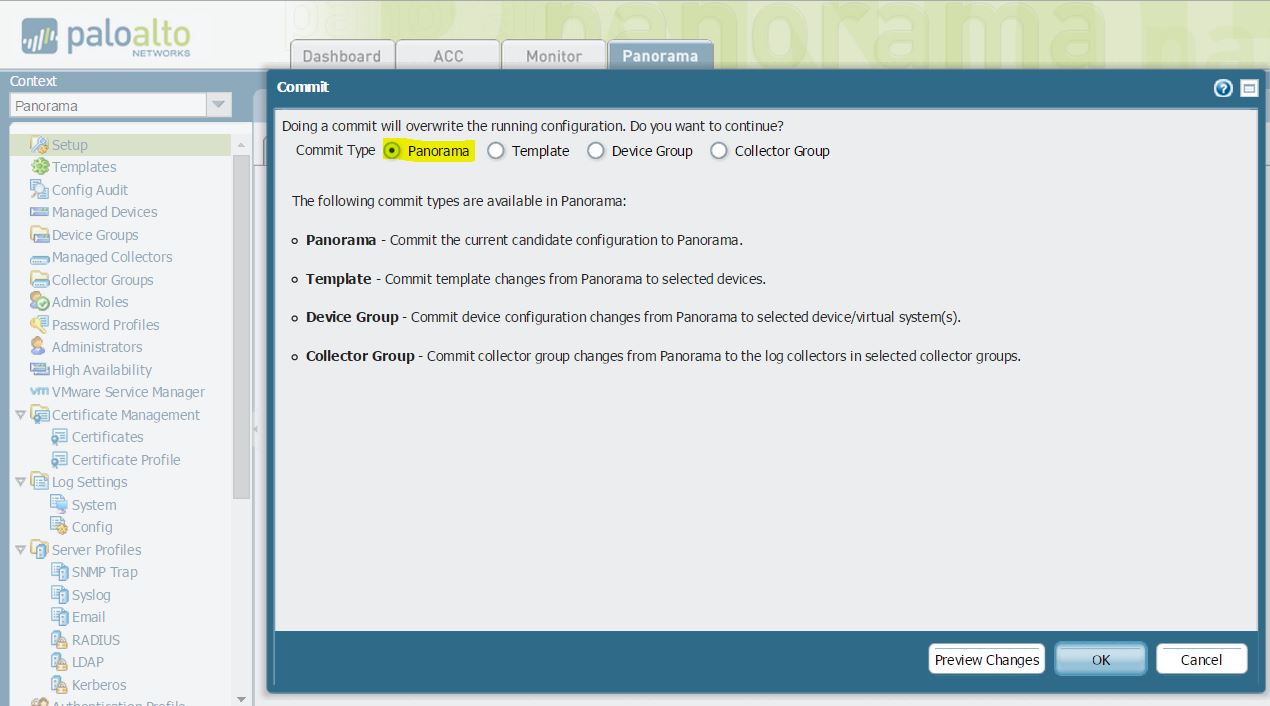Click the VMware Service Manager vm icon

pyautogui.click(x=40, y=392)
